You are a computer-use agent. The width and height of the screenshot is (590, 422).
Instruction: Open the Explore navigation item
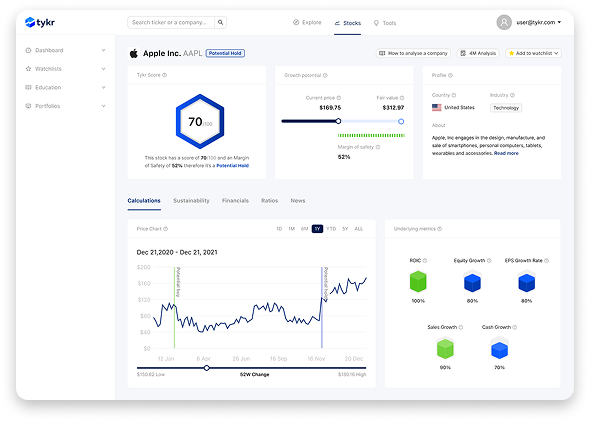(x=307, y=23)
